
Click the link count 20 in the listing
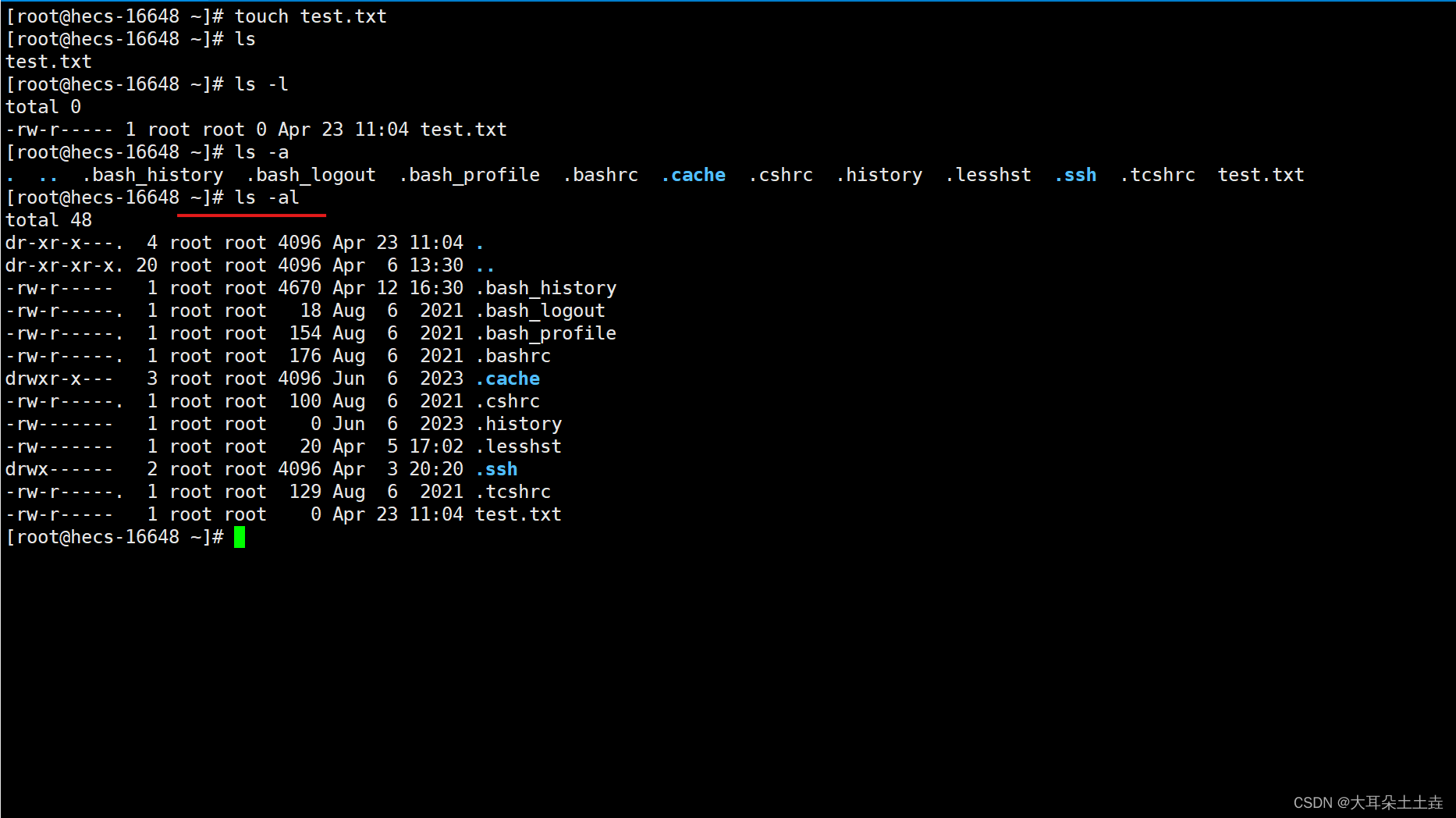click(147, 265)
